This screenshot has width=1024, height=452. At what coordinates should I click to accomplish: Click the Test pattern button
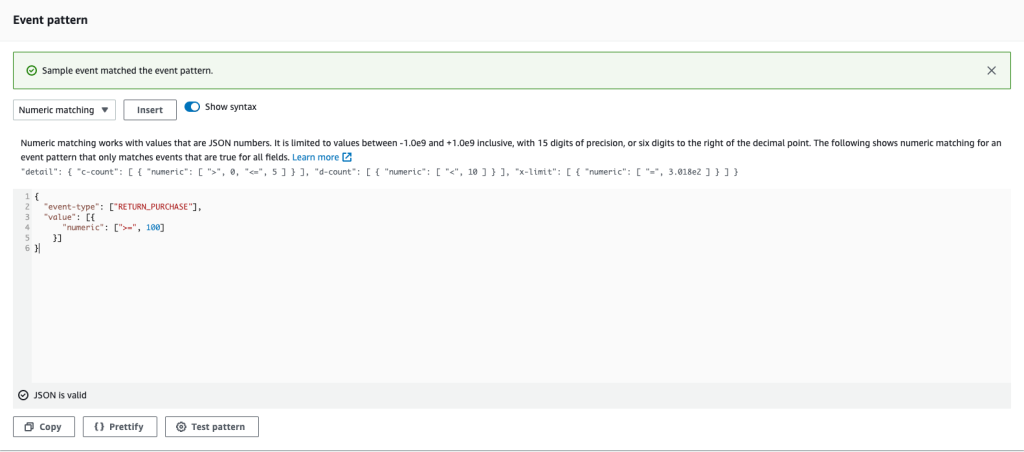tap(212, 427)
